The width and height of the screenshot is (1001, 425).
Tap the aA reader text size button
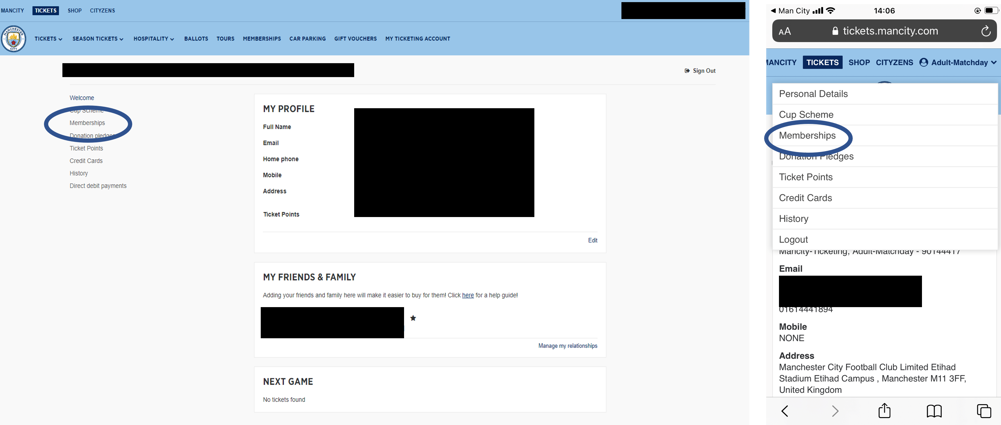(785, 31)
